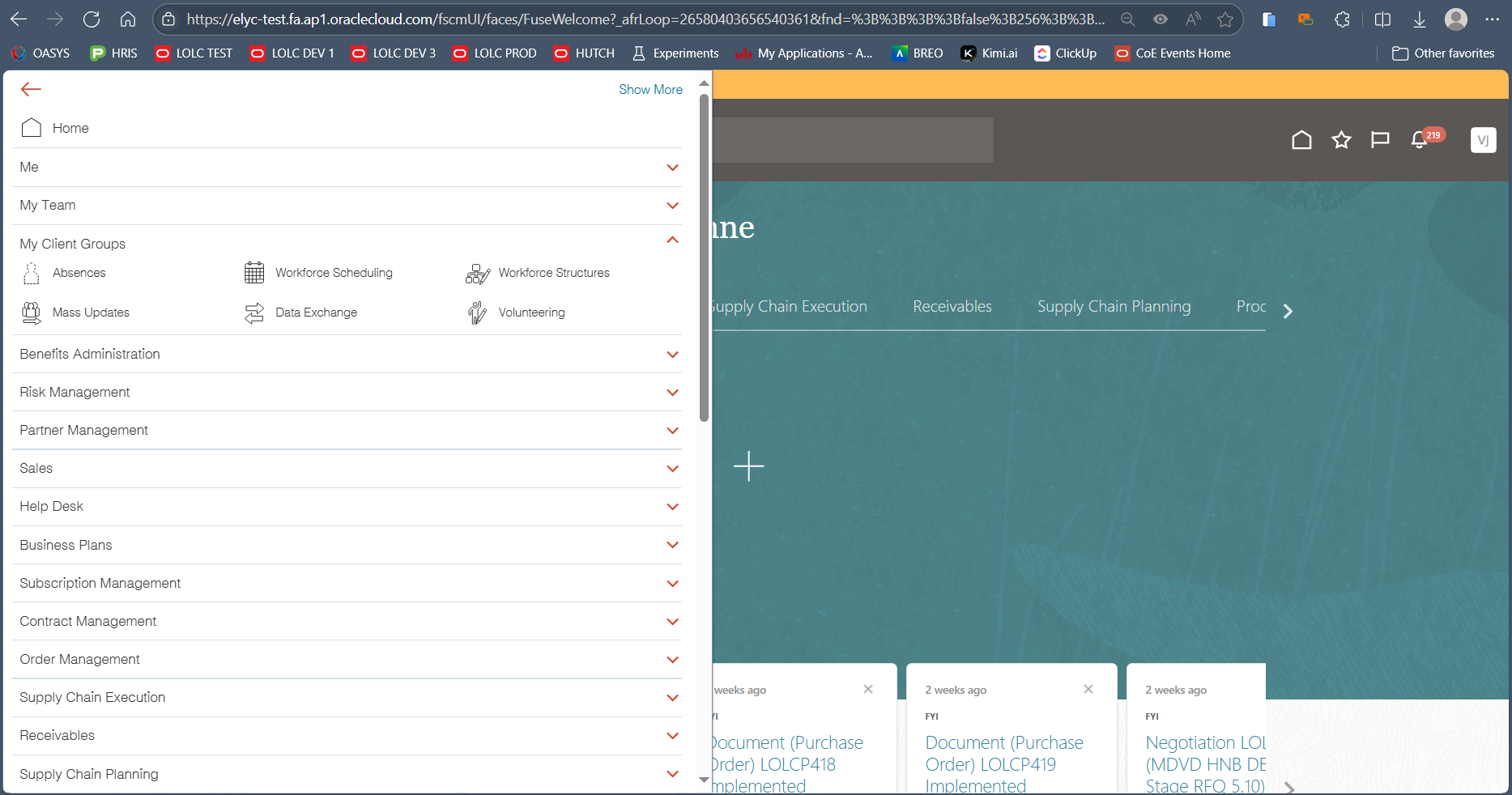Screen dimensions: 1512x795
Task: Collapse the My Client Groups section
Action: [671, 240]
